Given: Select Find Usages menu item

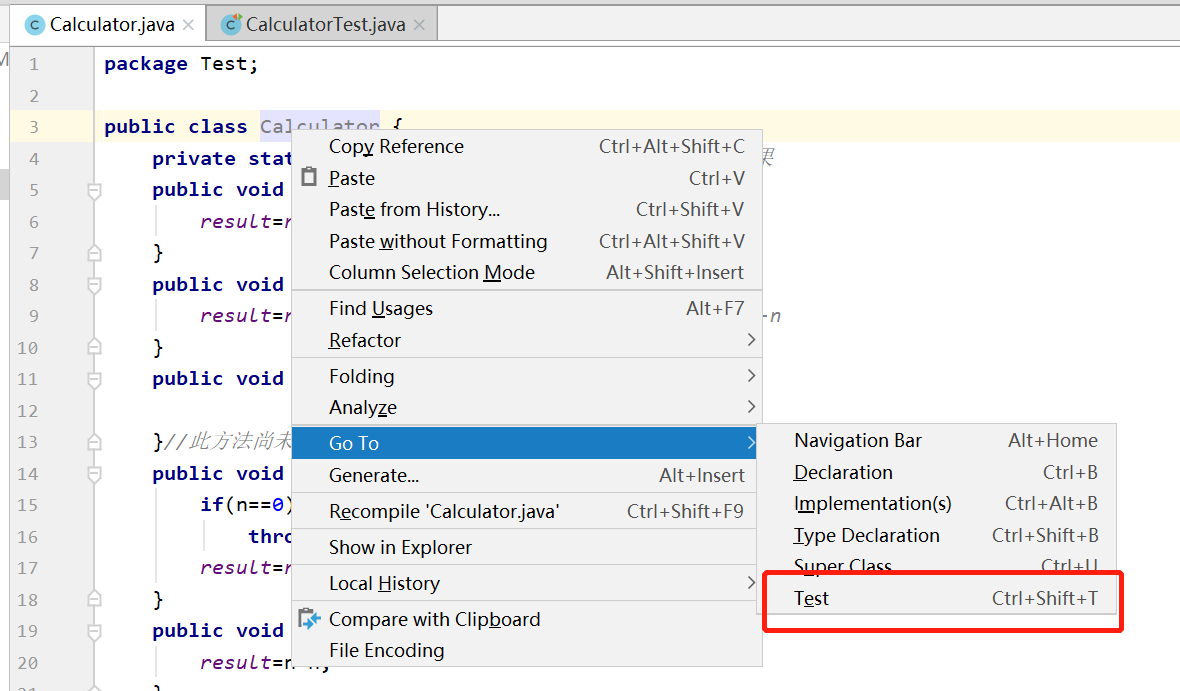Looking at the screenshot, I should pos(527,308).
